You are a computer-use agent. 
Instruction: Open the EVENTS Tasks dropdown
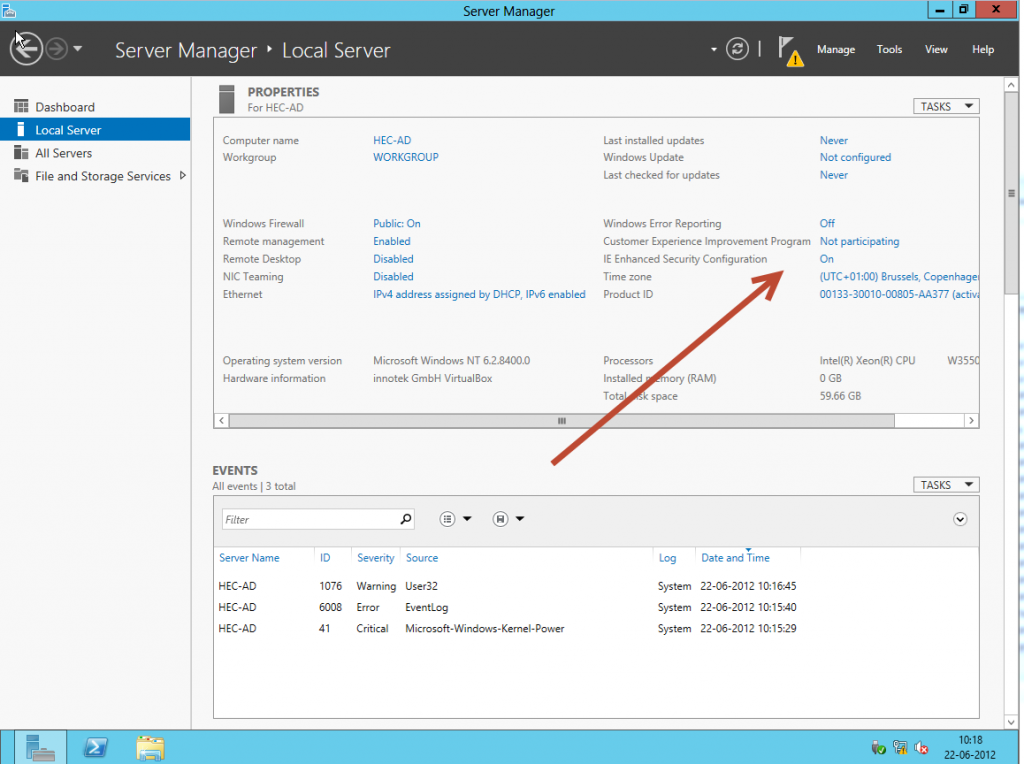point(944,484)
